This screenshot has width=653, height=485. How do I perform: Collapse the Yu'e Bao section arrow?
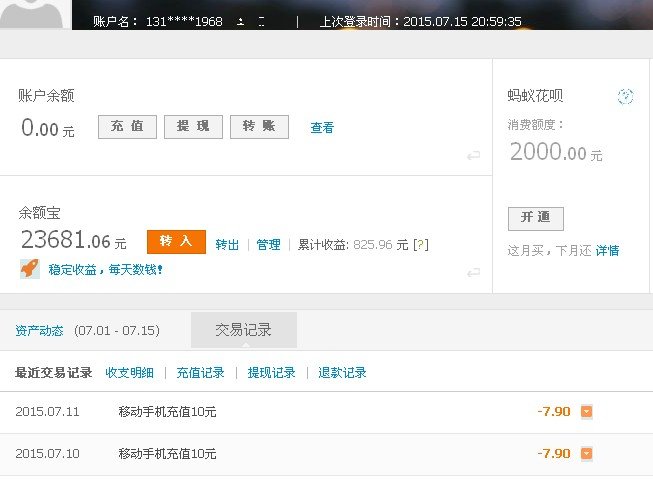click(x=474, y=273)
